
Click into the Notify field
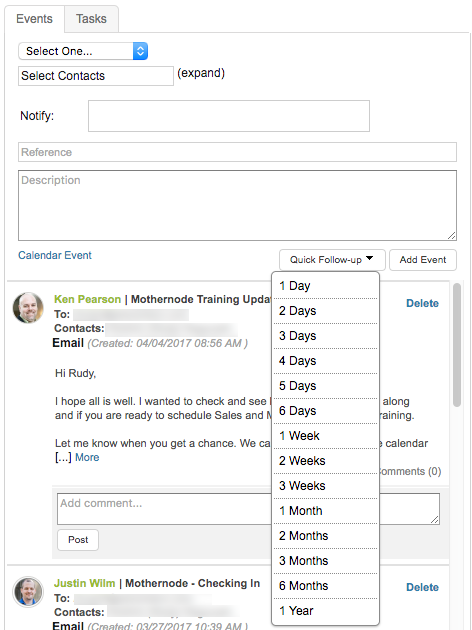click(229, 116)
